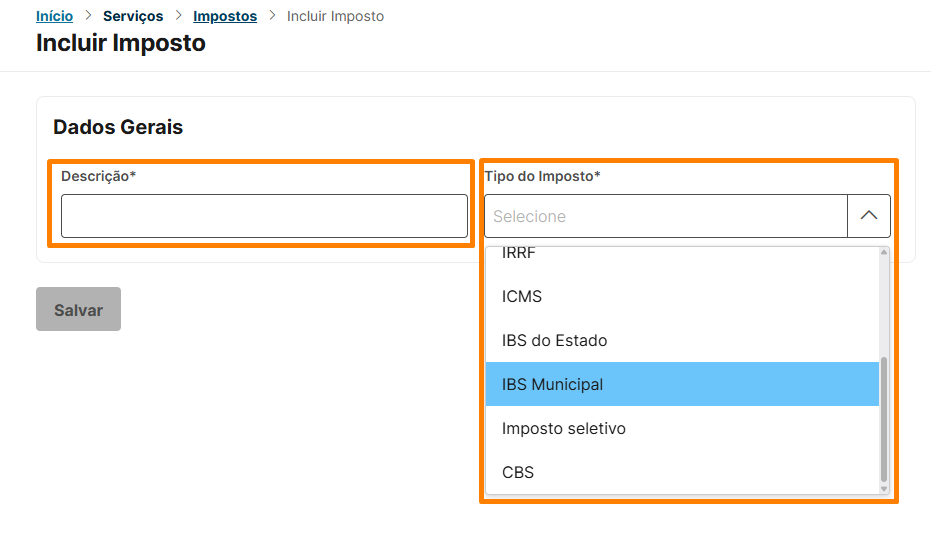
Task: Go to the Início breadcrumb link
Action: (x=54, y=16)
